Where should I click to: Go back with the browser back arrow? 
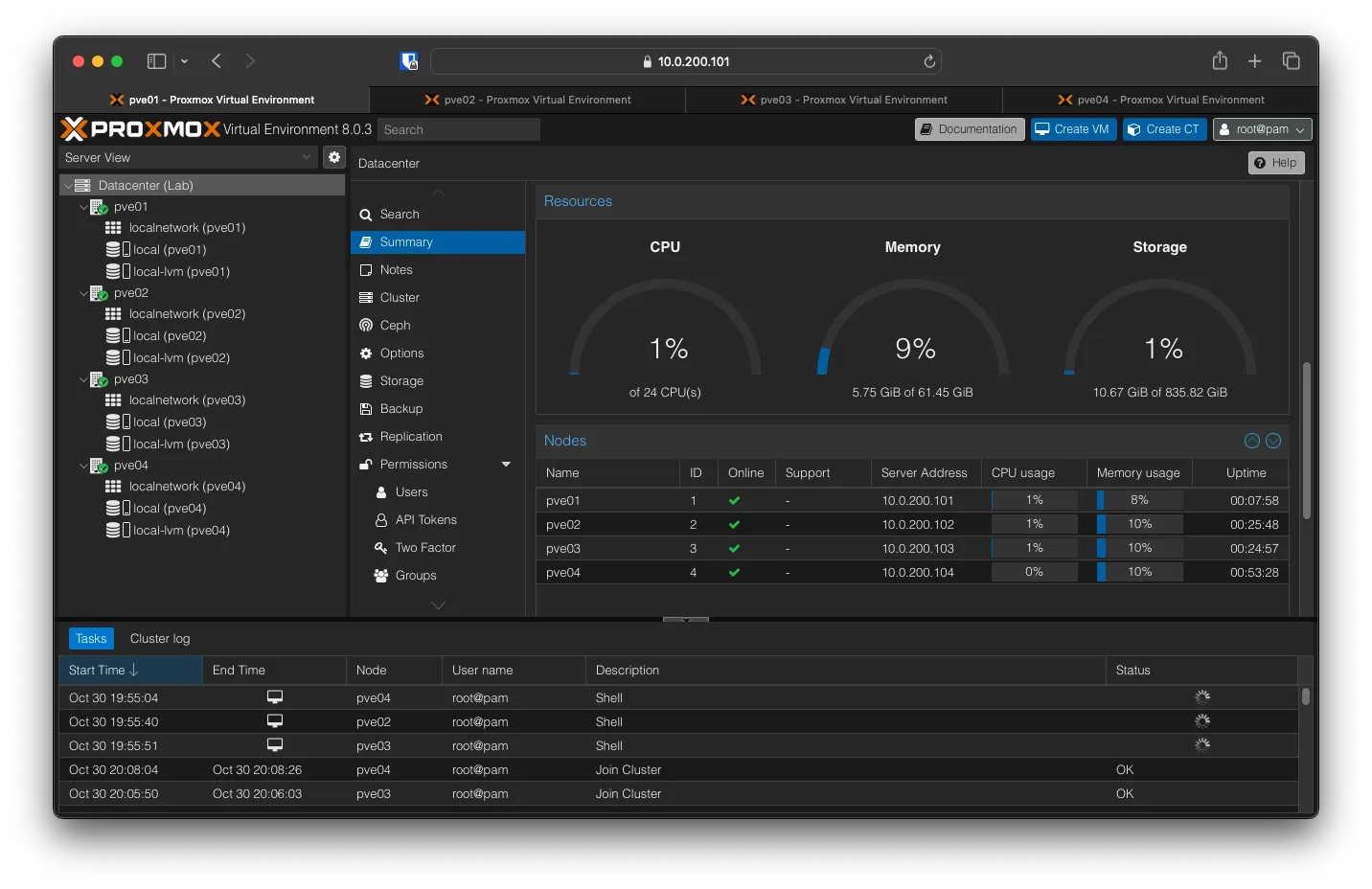coord(217,61)
